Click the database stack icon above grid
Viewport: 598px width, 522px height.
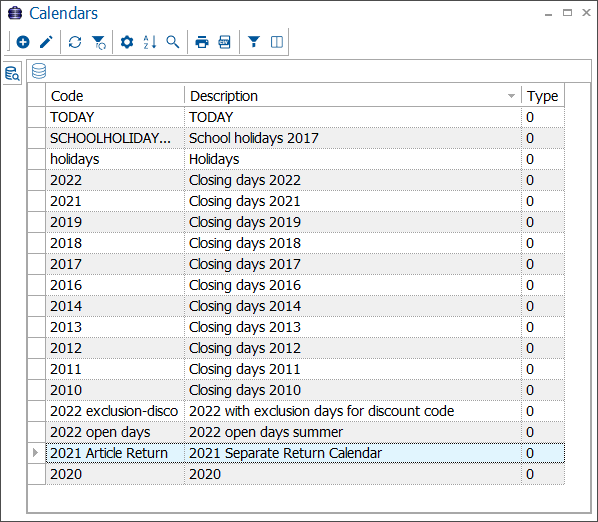coord(39,71)
